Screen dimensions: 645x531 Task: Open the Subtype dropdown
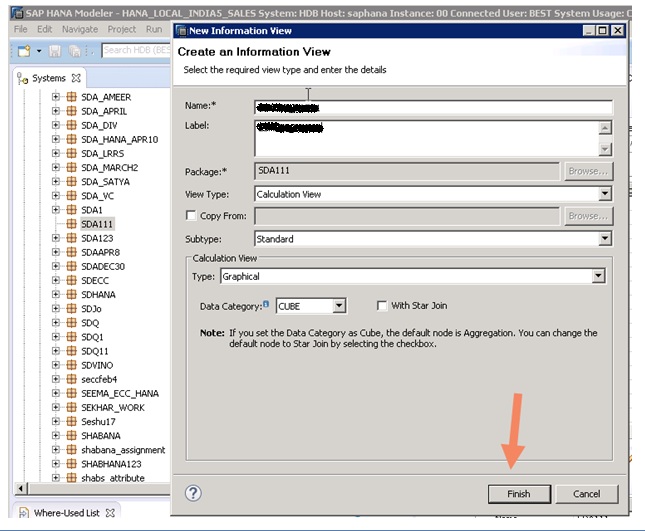pos(605,239)
